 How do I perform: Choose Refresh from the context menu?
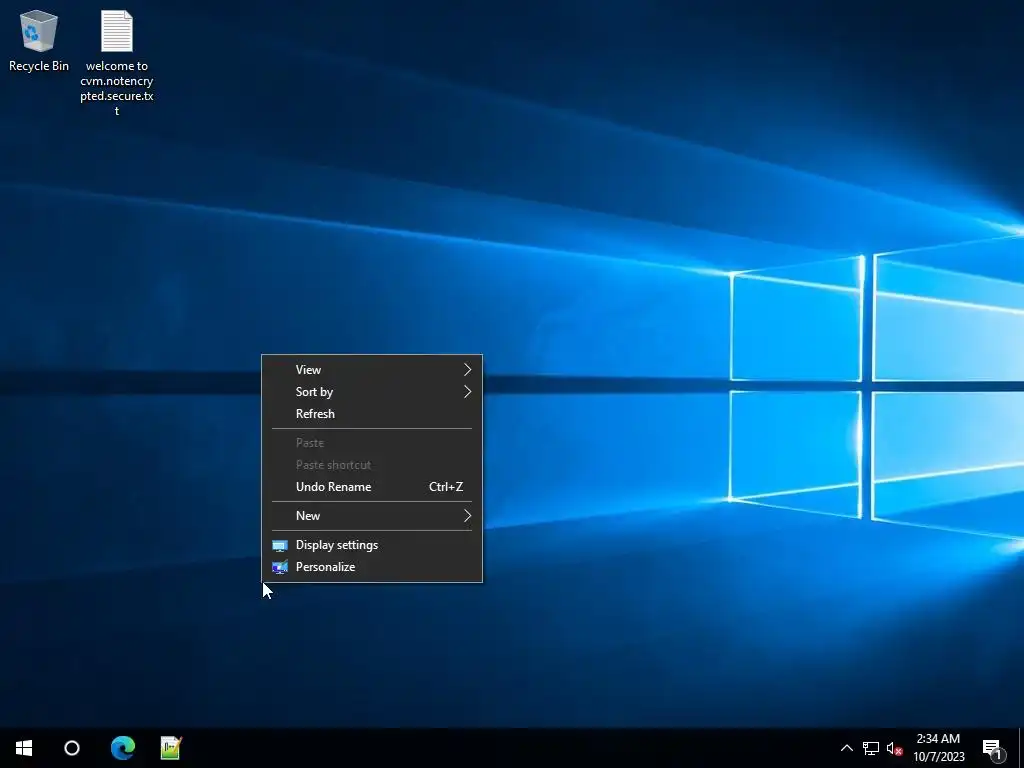[372, 414]
